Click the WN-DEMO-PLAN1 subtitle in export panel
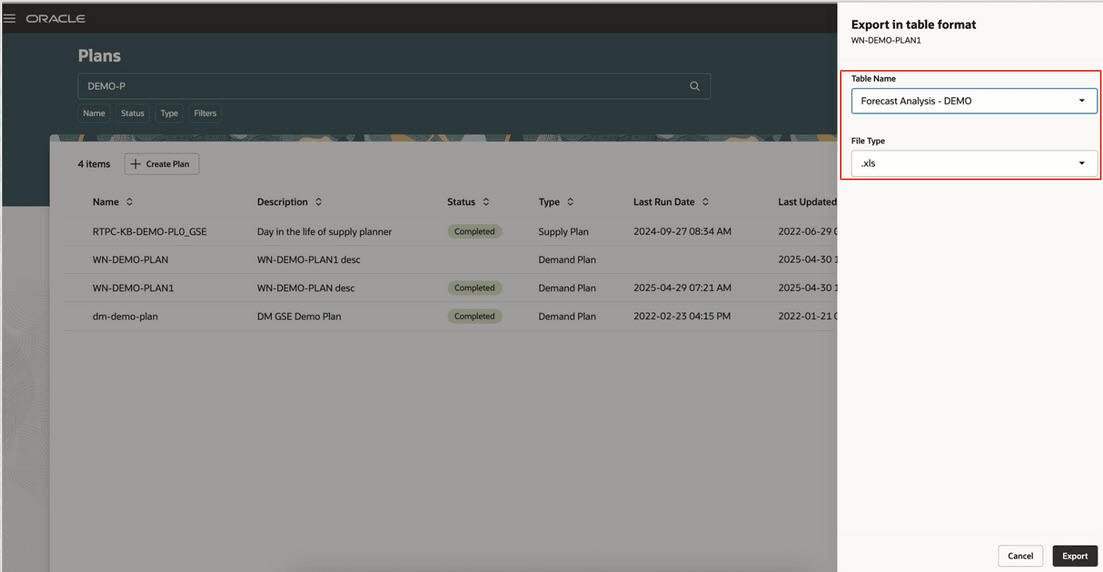 (886, 40)
